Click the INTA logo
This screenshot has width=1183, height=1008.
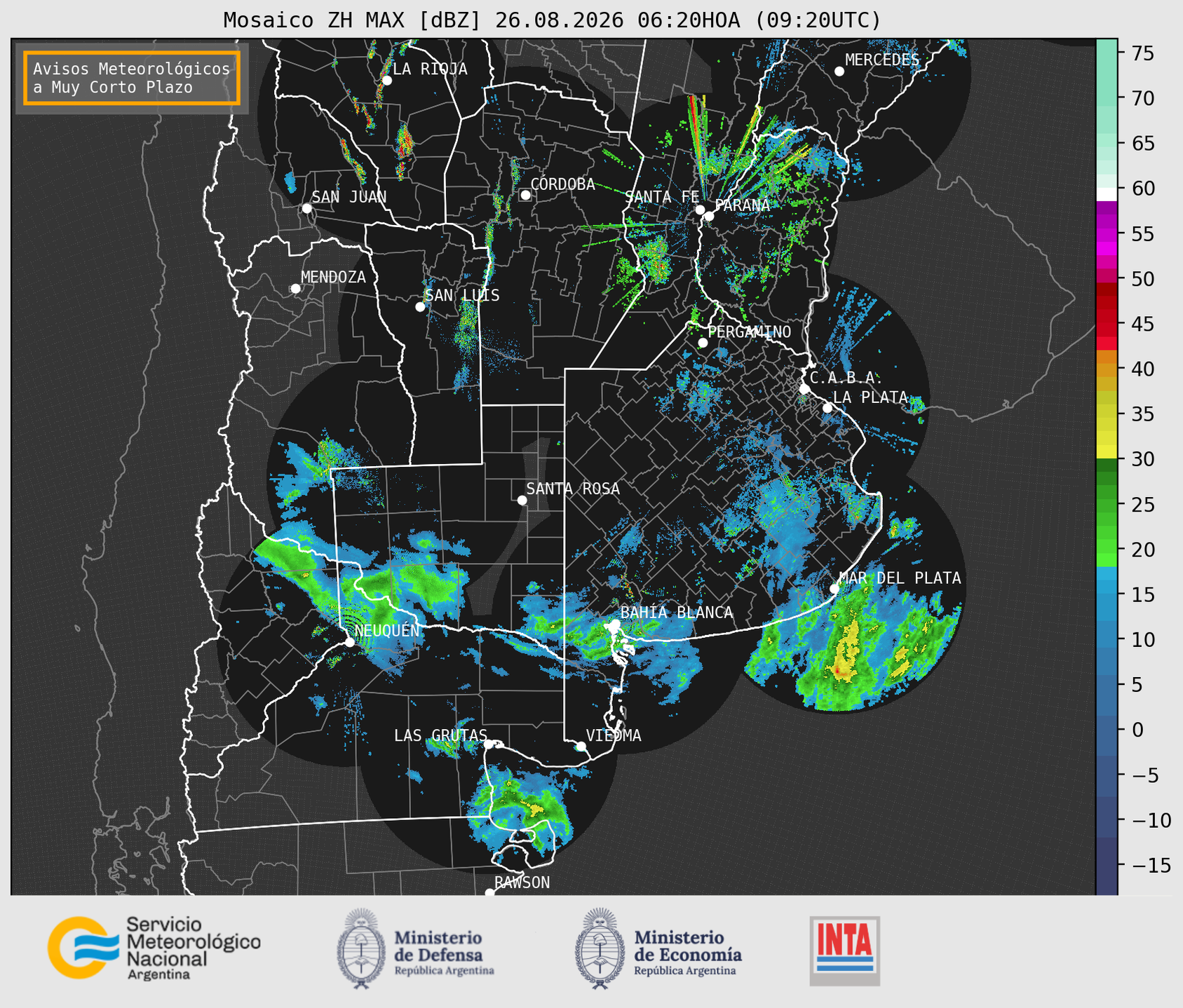point(844,951)
